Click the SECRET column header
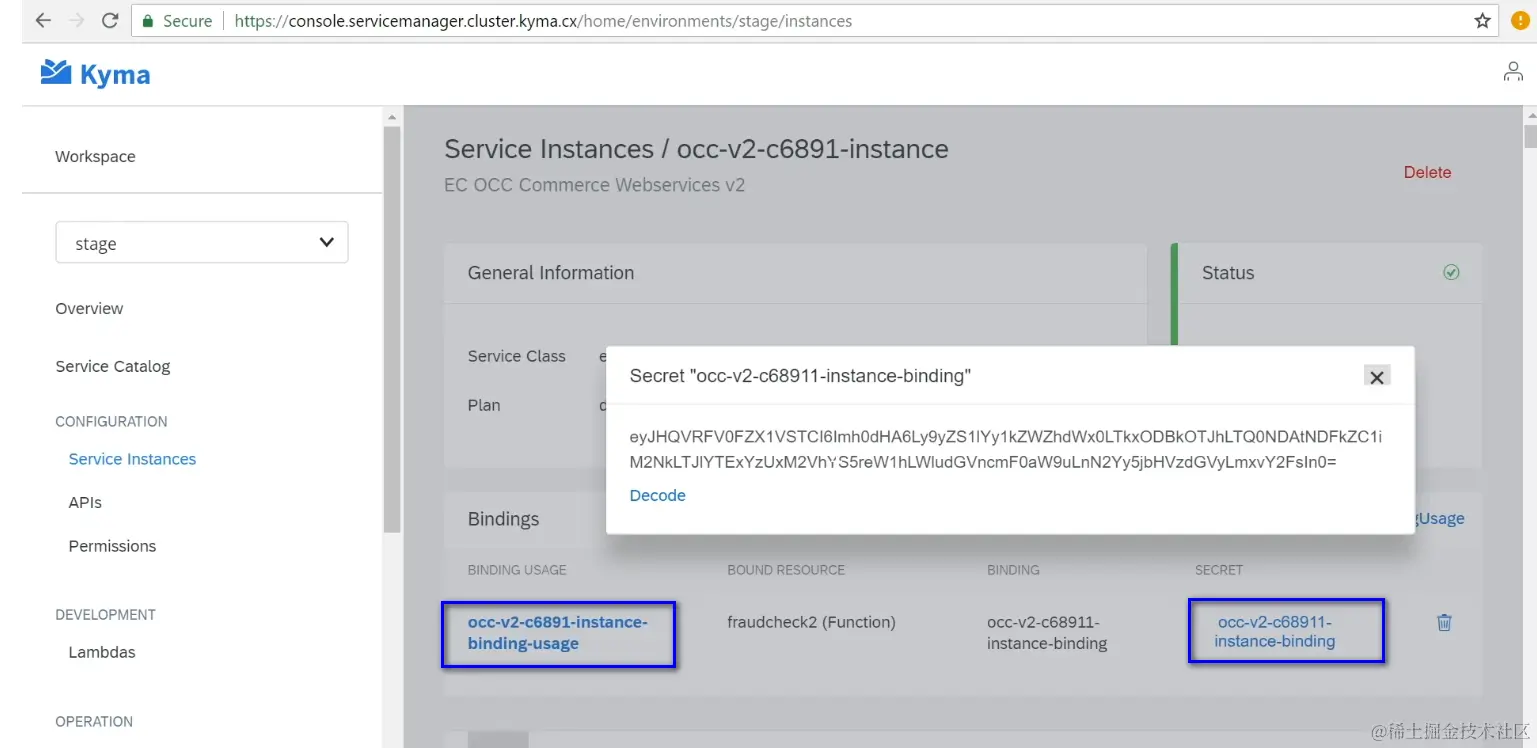 (x=1219, y=570)
